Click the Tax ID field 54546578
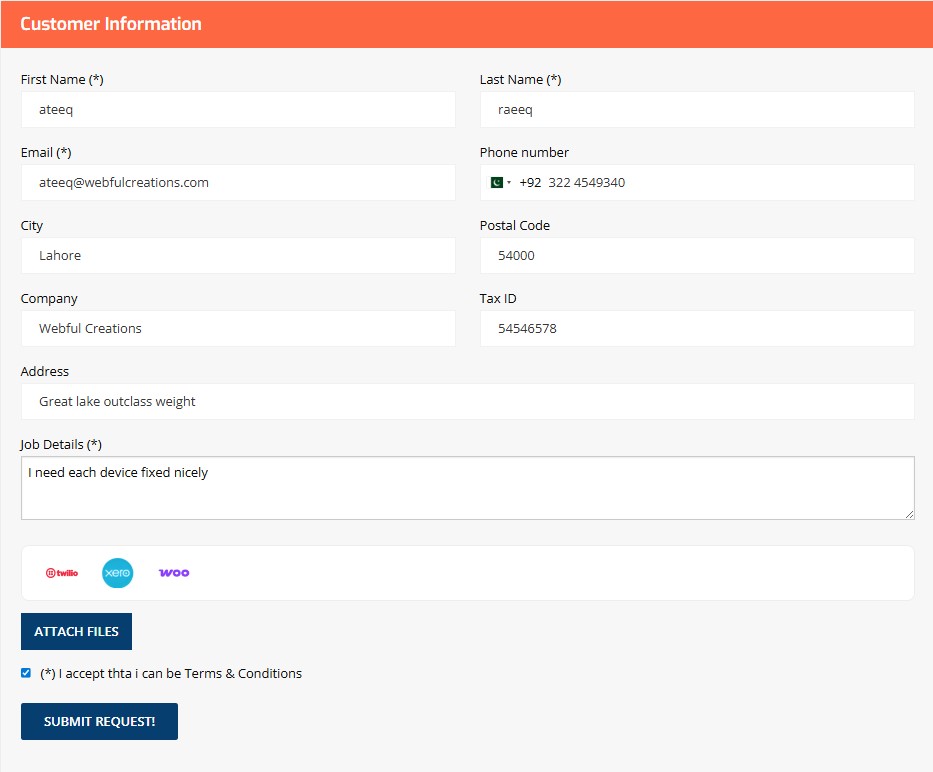Image resolution: width=933 pixels, height=772 pixels. click(697, 329)
